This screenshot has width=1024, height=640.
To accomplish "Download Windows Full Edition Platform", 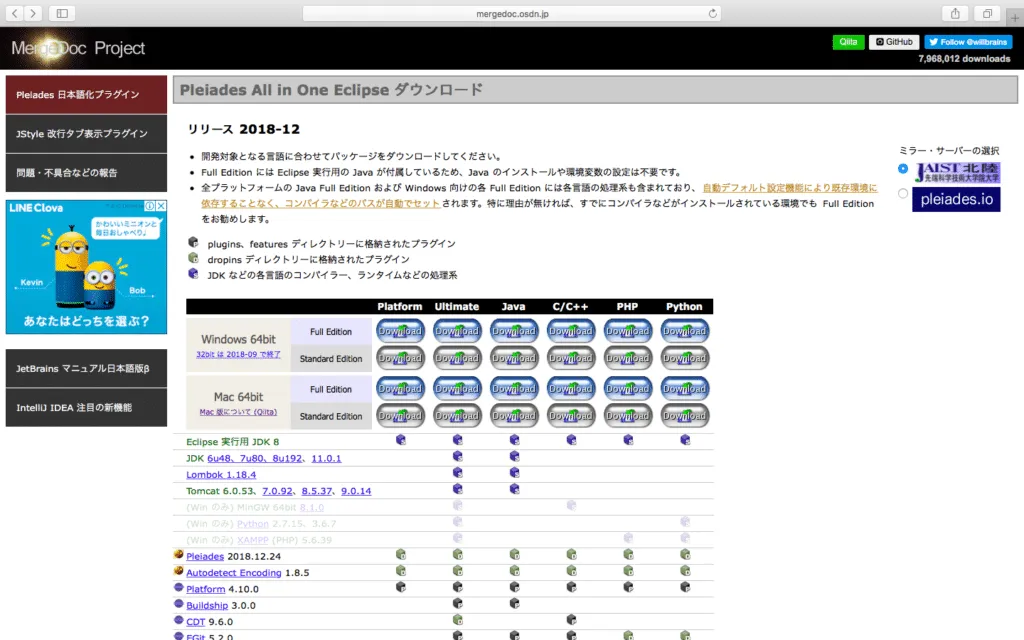I will click(400, 331).
